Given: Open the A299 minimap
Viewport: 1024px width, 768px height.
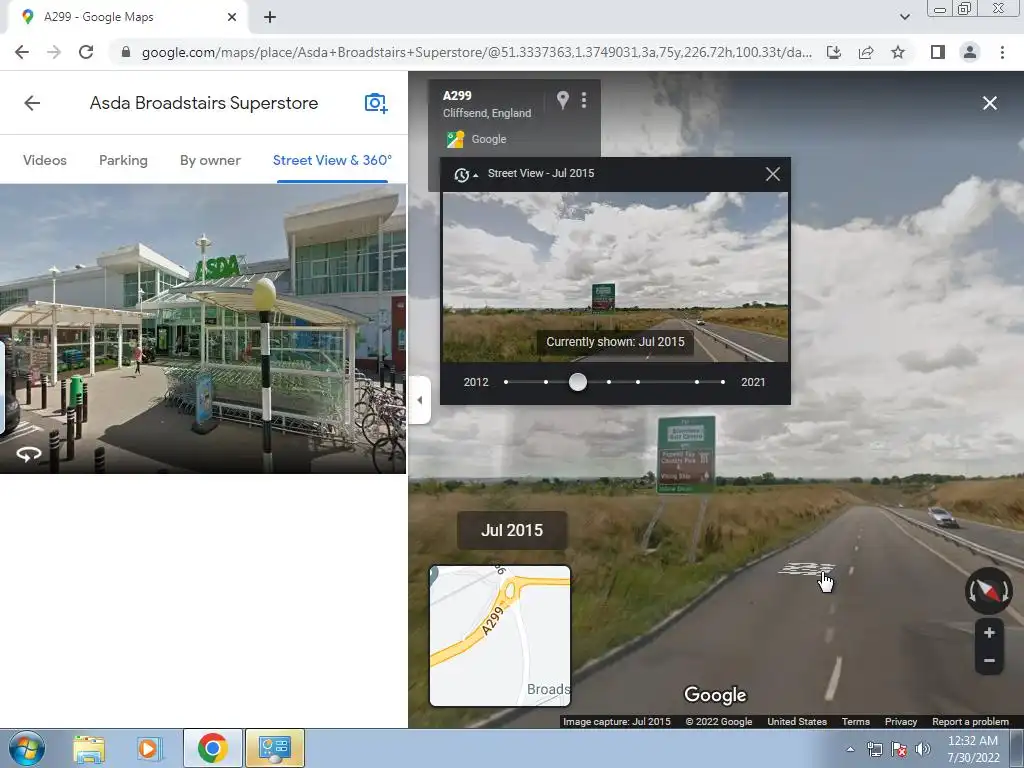Looking at the screenshot, I should pos(500,636).
